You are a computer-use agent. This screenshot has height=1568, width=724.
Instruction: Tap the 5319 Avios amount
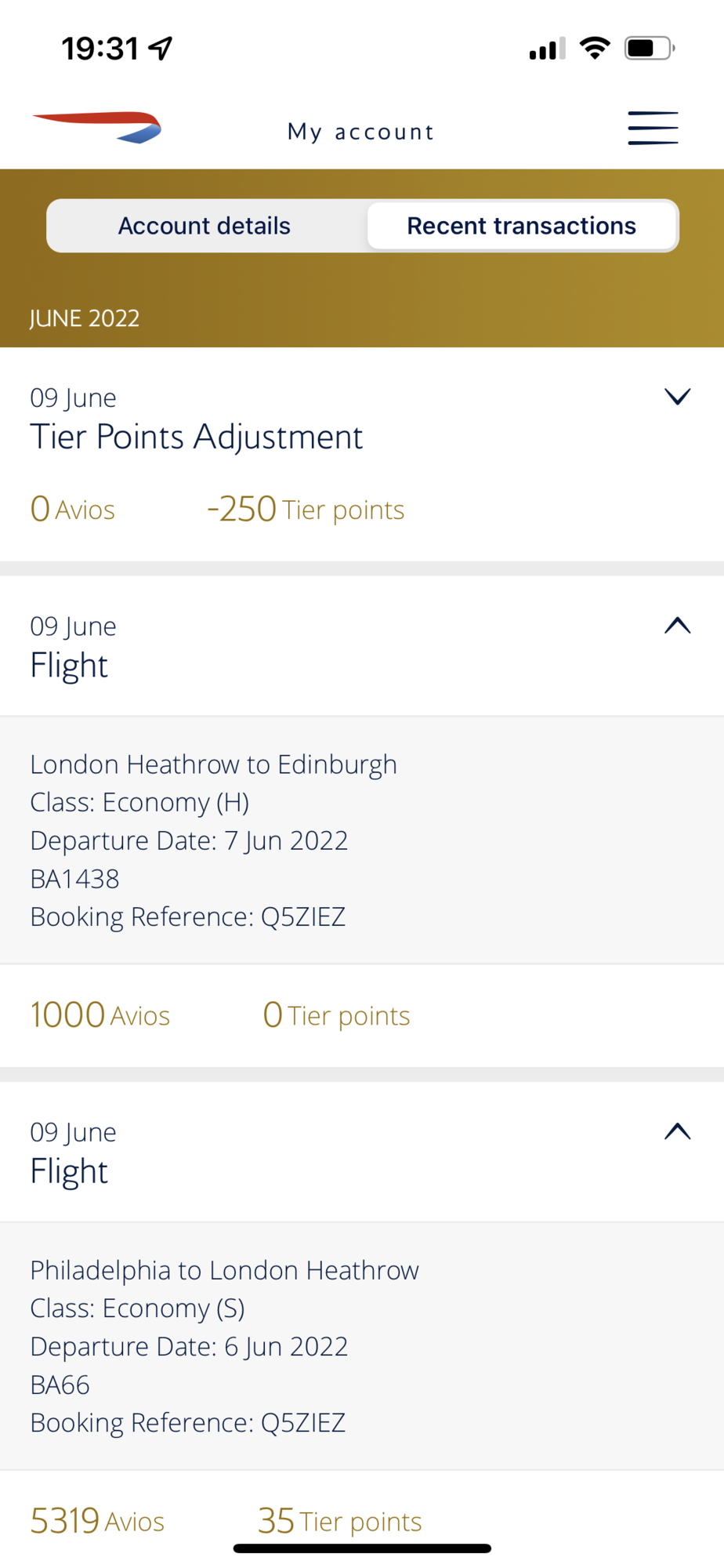pyautogui.click(x=97, y=1521)
